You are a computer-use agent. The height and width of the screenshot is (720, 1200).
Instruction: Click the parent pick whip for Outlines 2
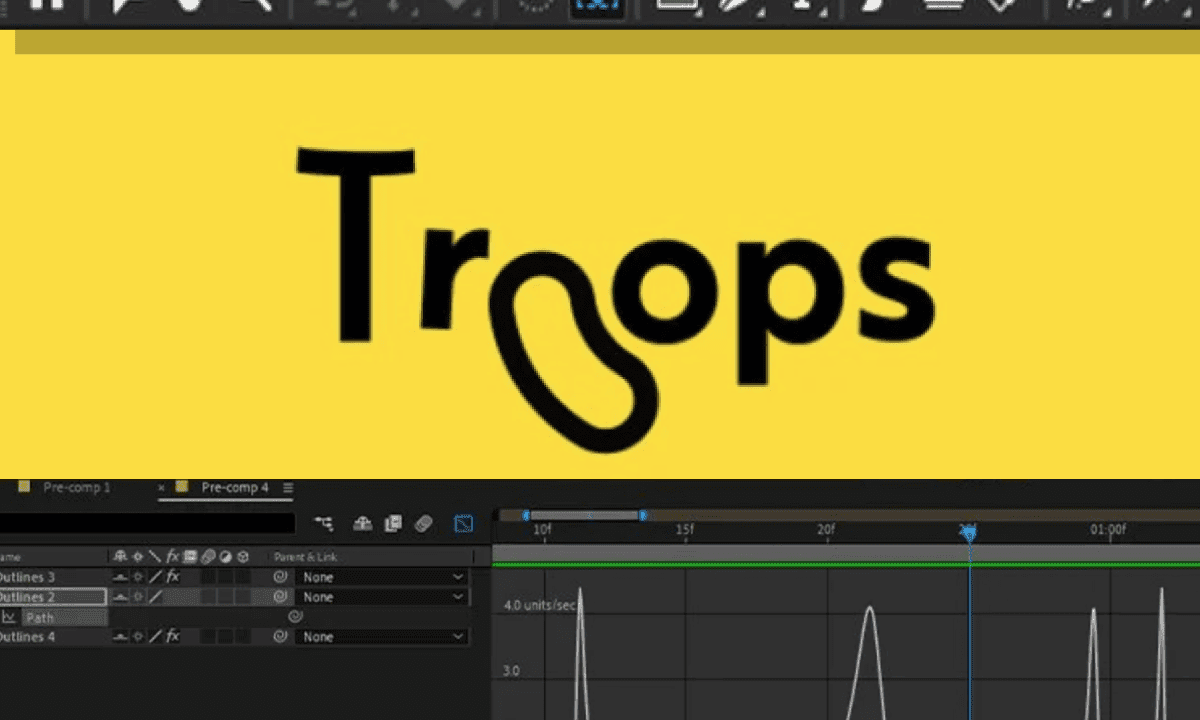282,597
